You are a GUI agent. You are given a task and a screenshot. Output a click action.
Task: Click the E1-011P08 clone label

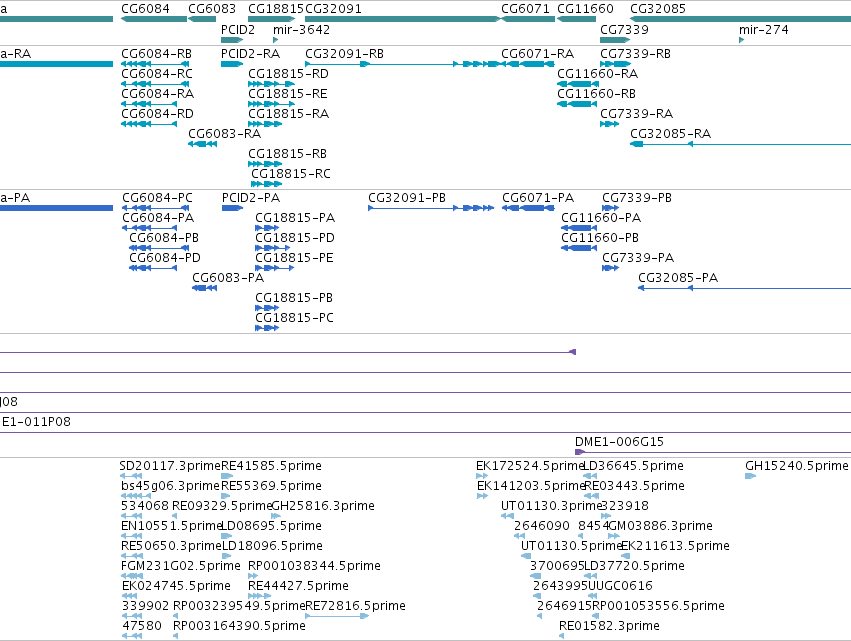click(x=36, y=422)
